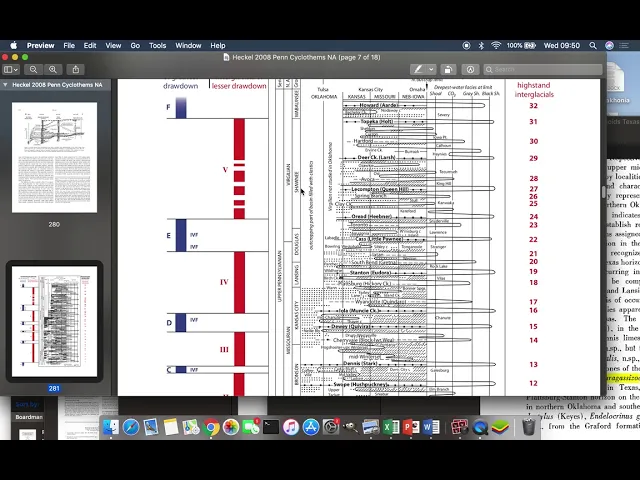Open the Trash in the Dock
The height and width of the screenshot is (480, 640).
(x=529, y=427)
